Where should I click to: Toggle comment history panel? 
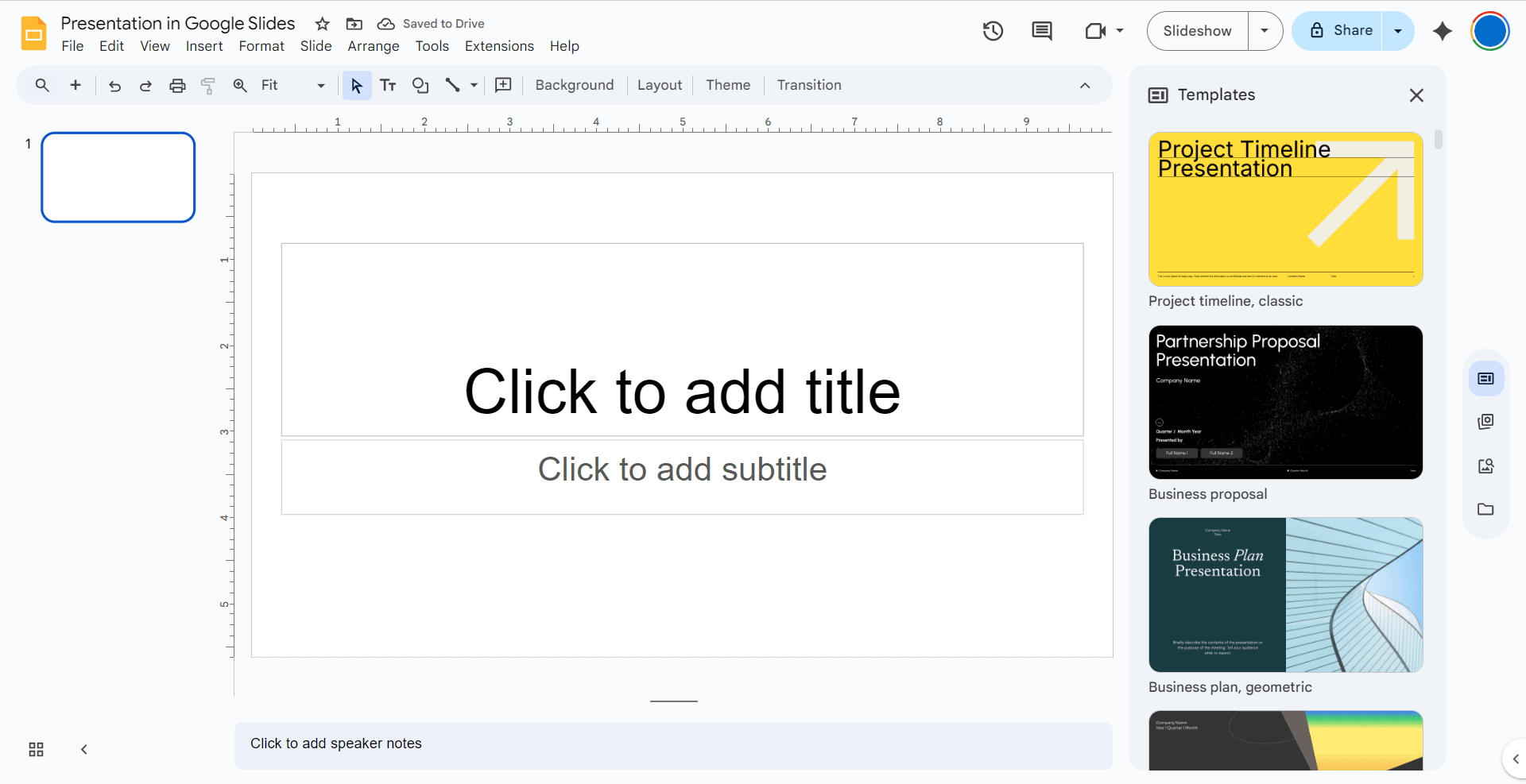point(1042,31)
